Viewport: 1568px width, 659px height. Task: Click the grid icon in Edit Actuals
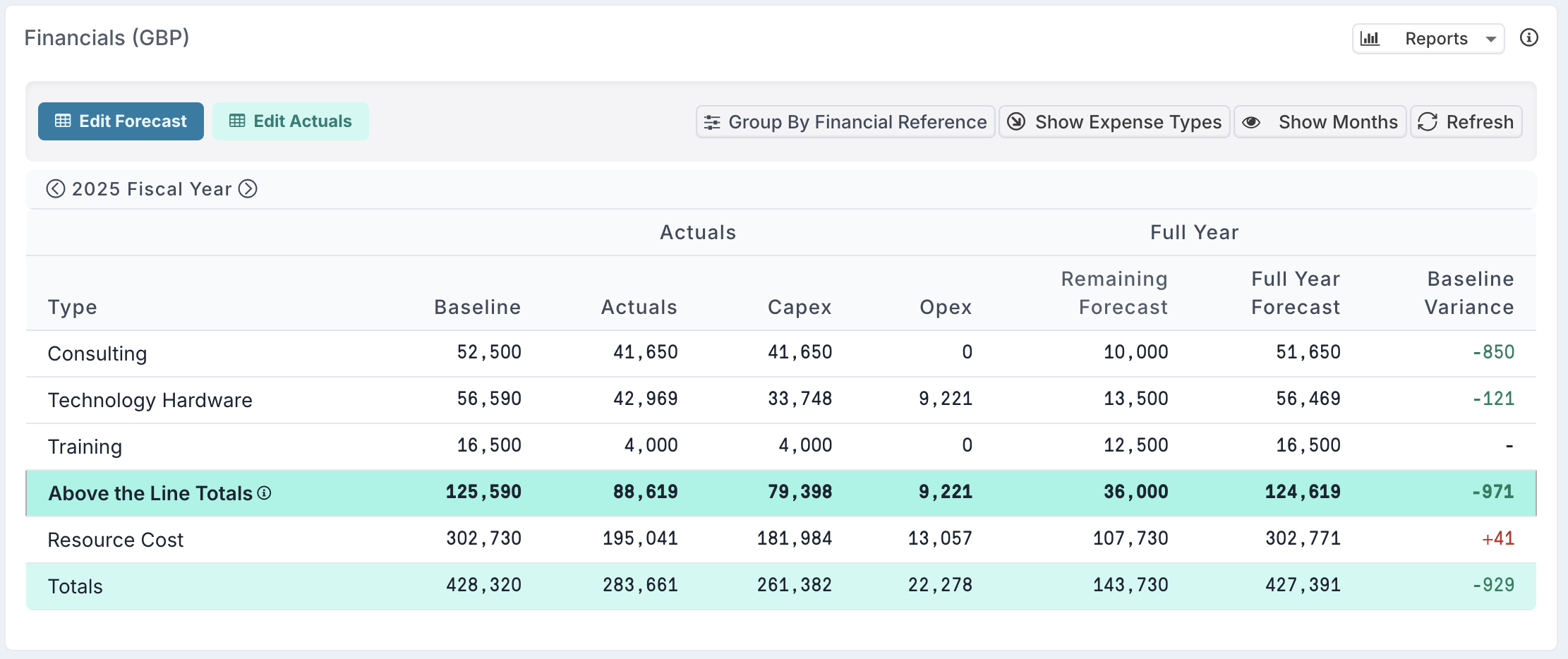pyautogui.click(x=237, y=121)
